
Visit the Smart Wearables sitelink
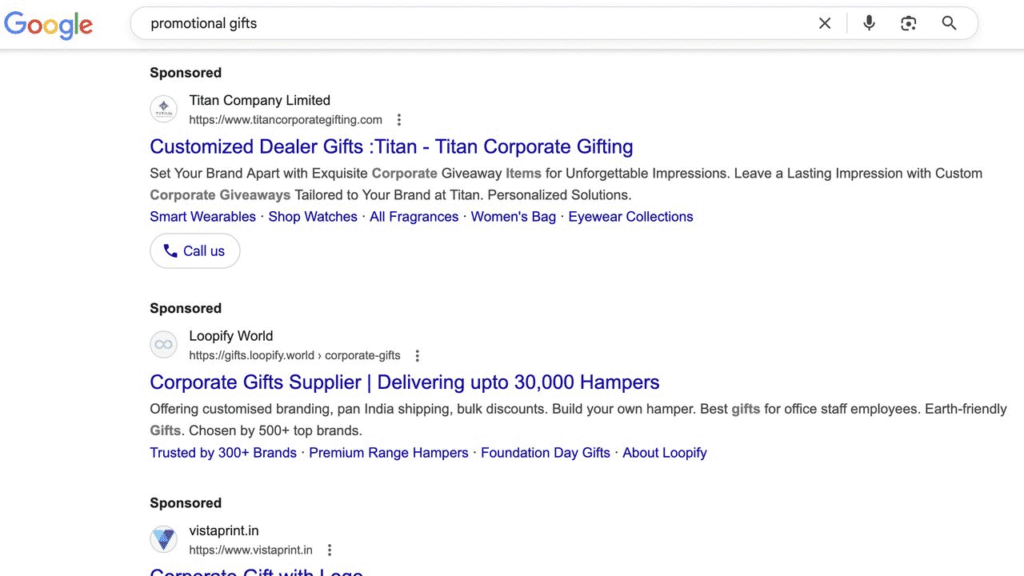tap(202, 216)
